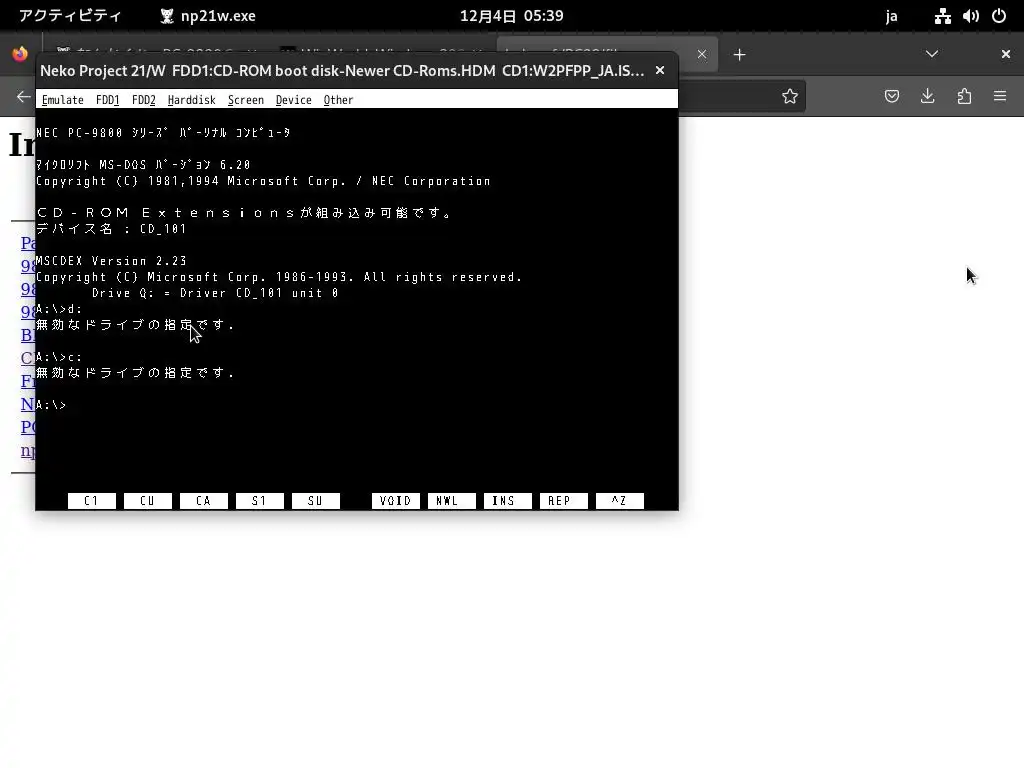This screenshot has height=768, width=1024.
Task: Open the Device menu
Action: click(x=293, y=100)
